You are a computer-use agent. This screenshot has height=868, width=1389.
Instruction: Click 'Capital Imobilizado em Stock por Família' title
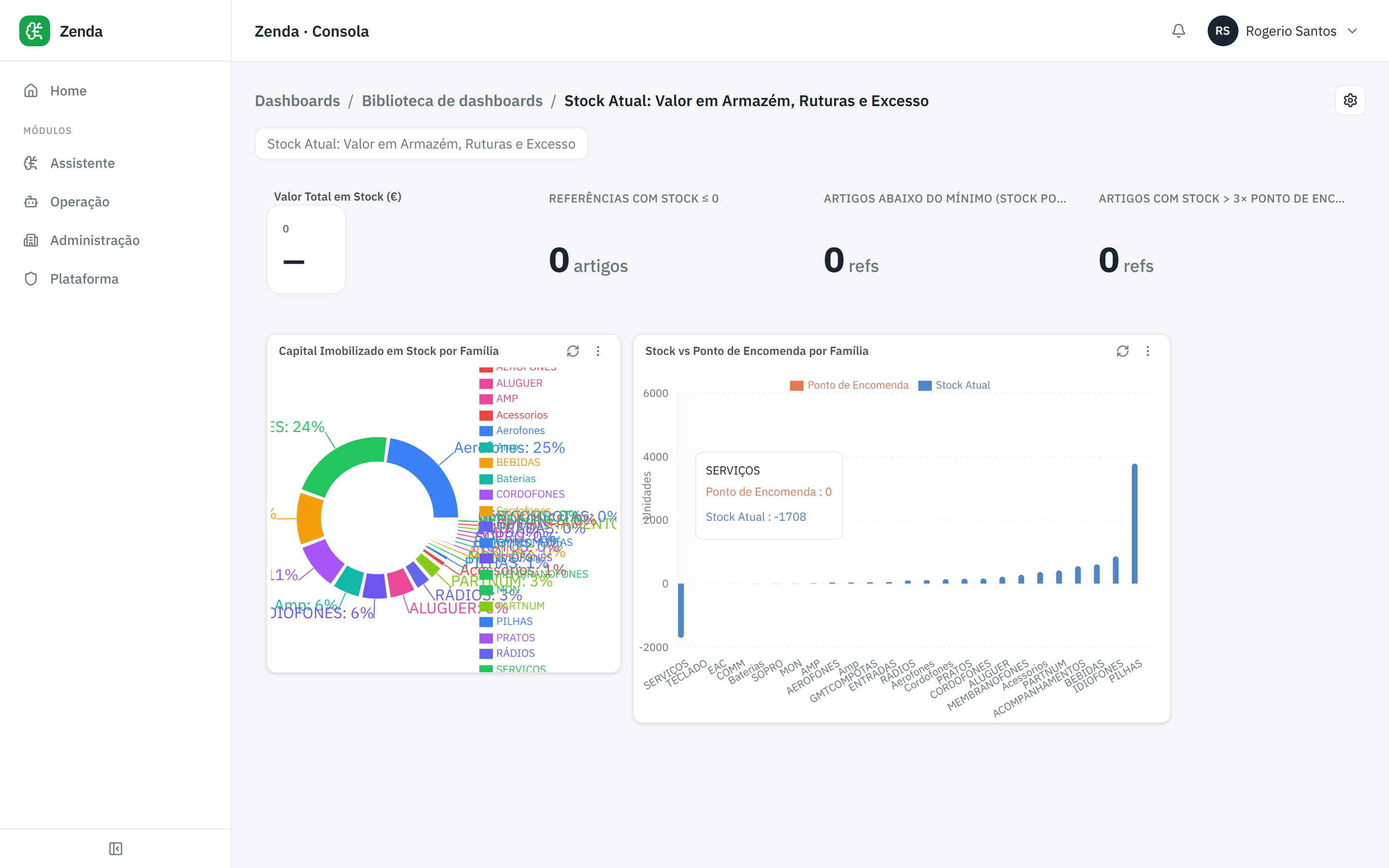click(389, 351)
